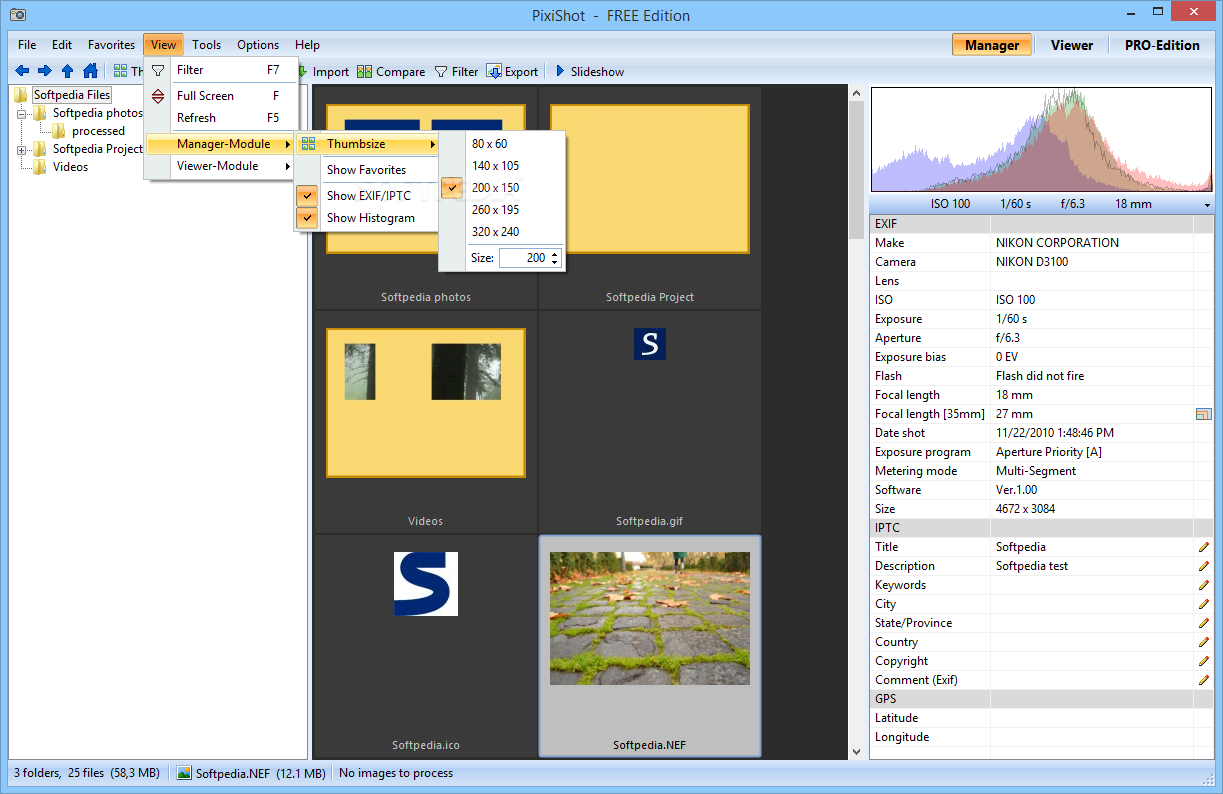The width and height of the screenshot is (1223, 794).
Task: Select the Softpedia Files tree root
Action: tap(71, 95)
